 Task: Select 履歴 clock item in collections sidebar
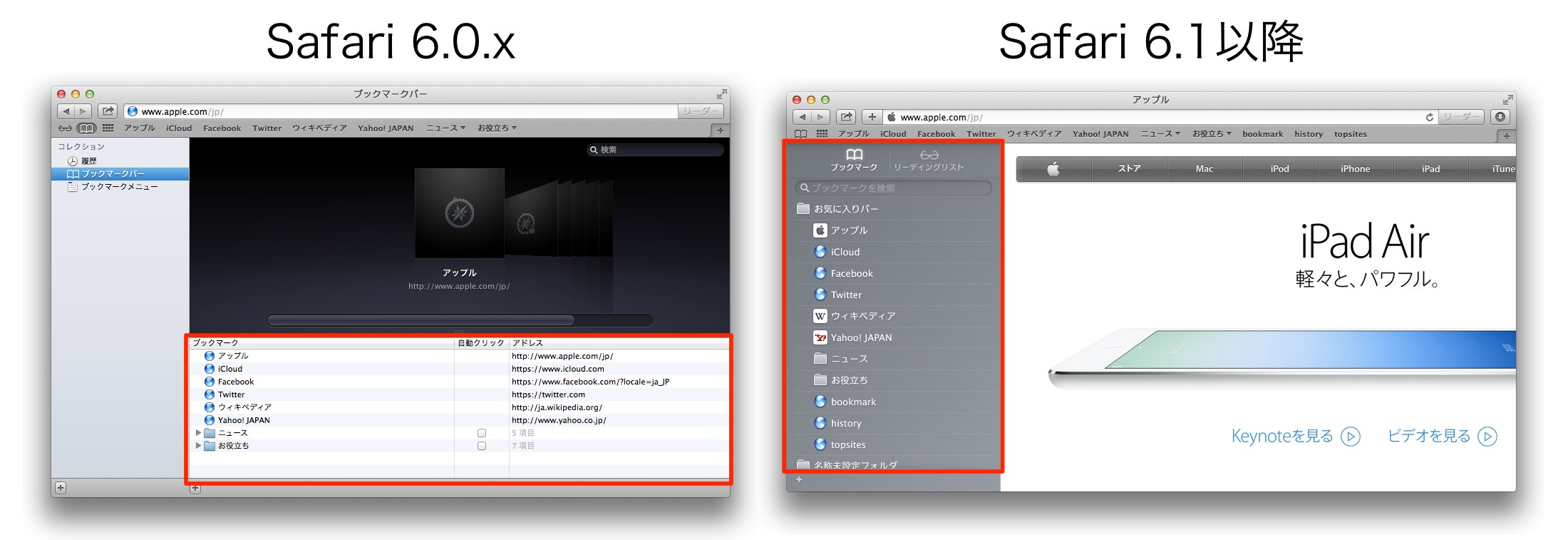pyautogui.click(x=82, y=161)
